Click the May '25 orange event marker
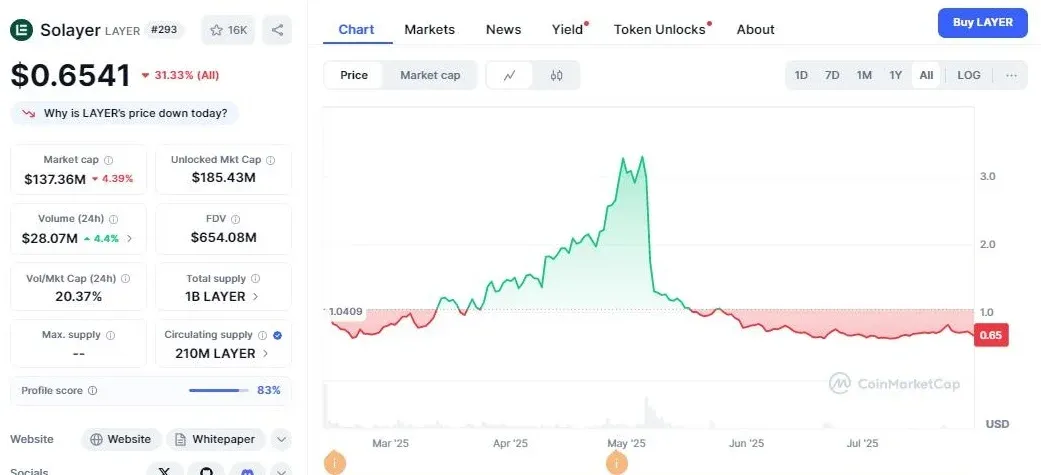1041x475 pixels. point(617,462)
